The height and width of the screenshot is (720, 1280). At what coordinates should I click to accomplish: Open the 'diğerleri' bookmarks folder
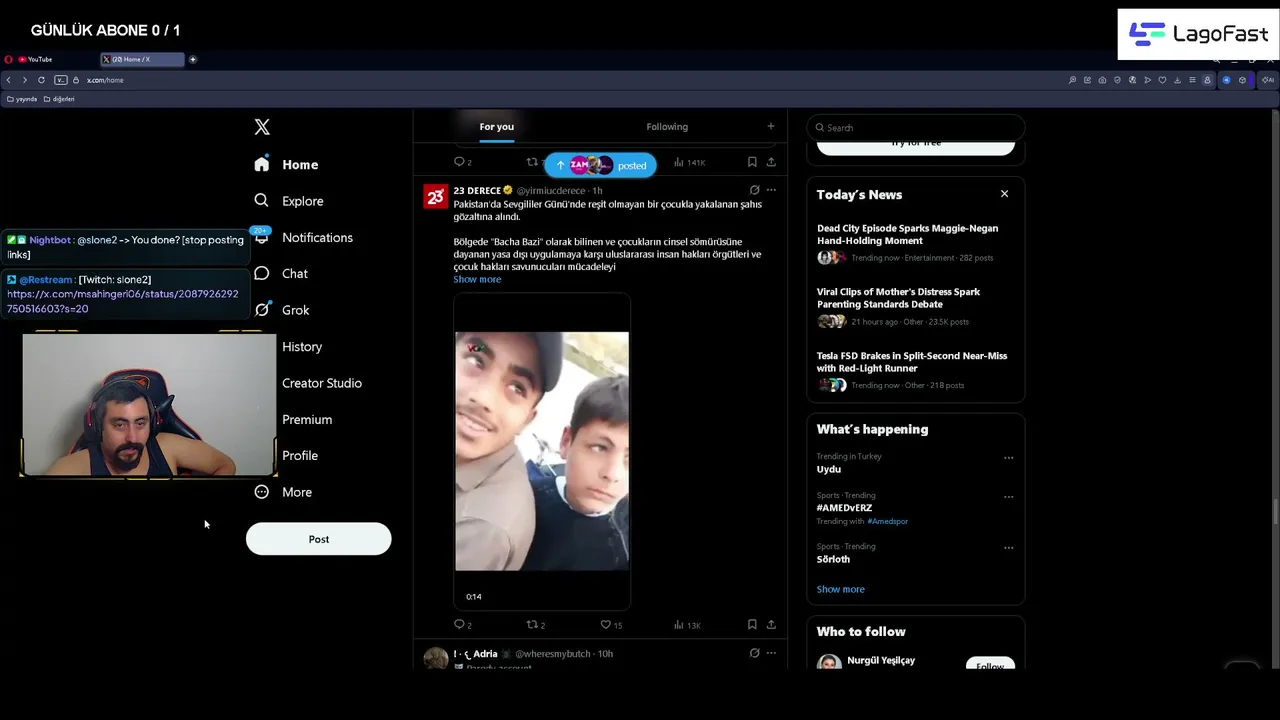59,99
